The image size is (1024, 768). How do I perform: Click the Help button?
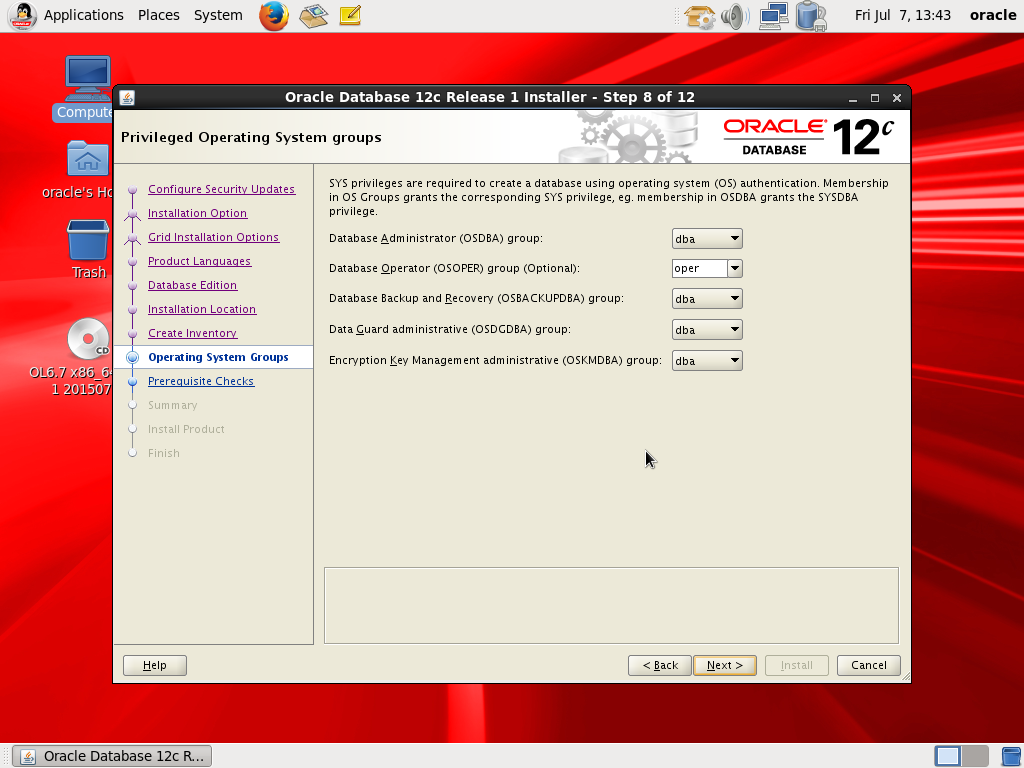click(x=155, y=665)
